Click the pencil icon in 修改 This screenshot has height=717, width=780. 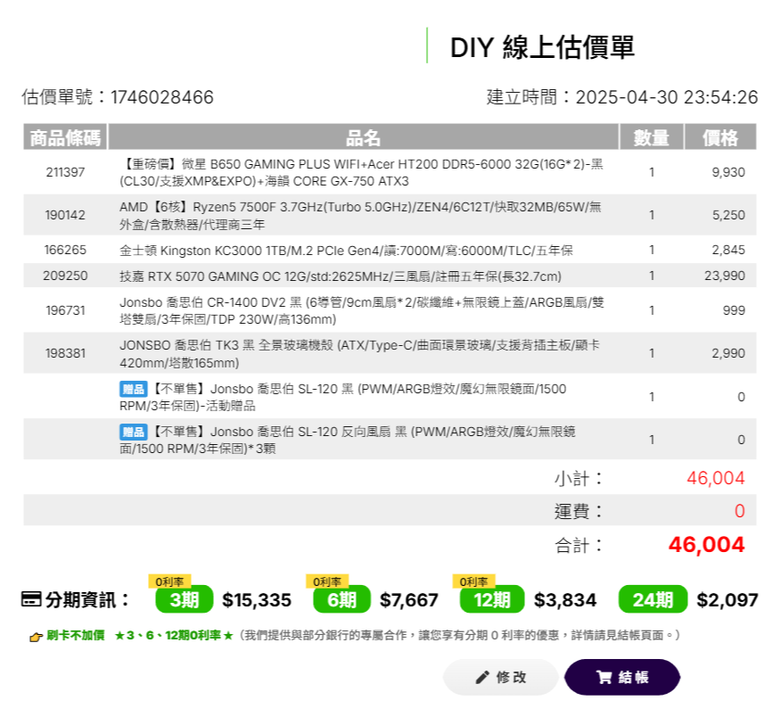(x=482, y=677)
